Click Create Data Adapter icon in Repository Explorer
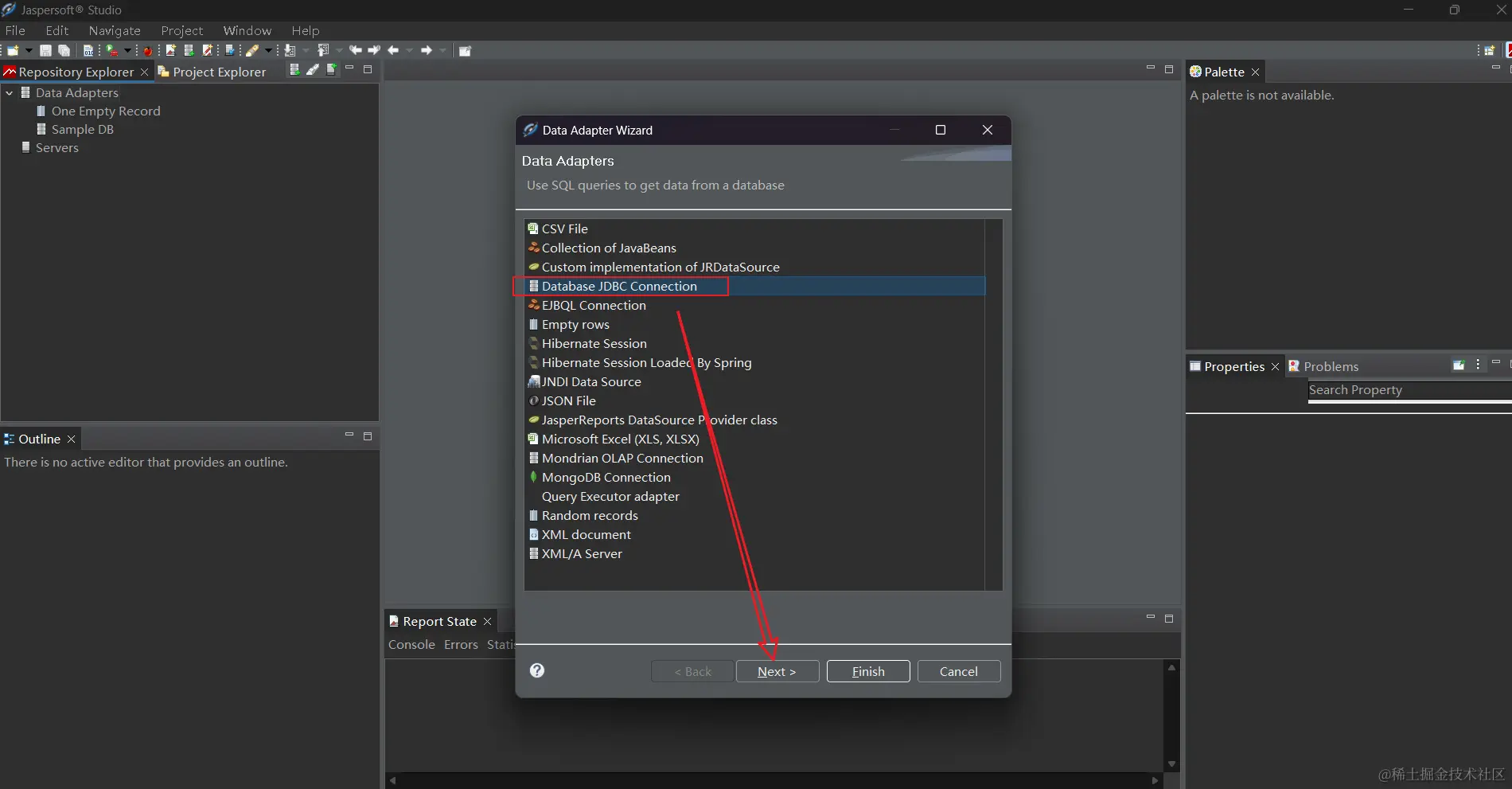Screen dimensions: 1512x789 (294, 70)
